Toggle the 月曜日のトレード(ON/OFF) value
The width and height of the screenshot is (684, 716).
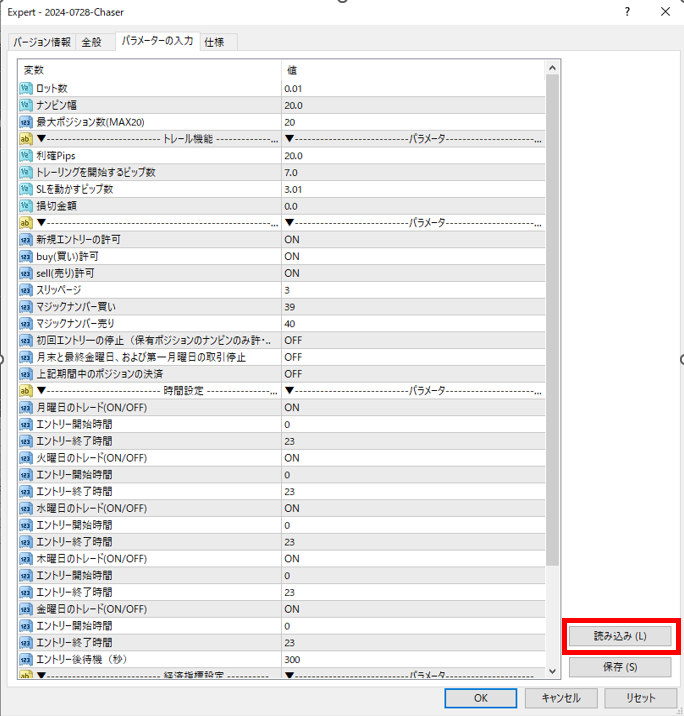click(x=292, y=408)
